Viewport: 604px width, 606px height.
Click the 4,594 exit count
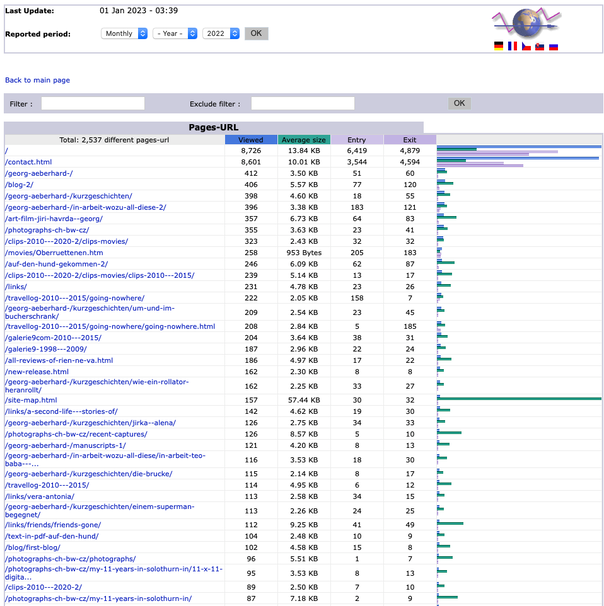click(410, 162)
